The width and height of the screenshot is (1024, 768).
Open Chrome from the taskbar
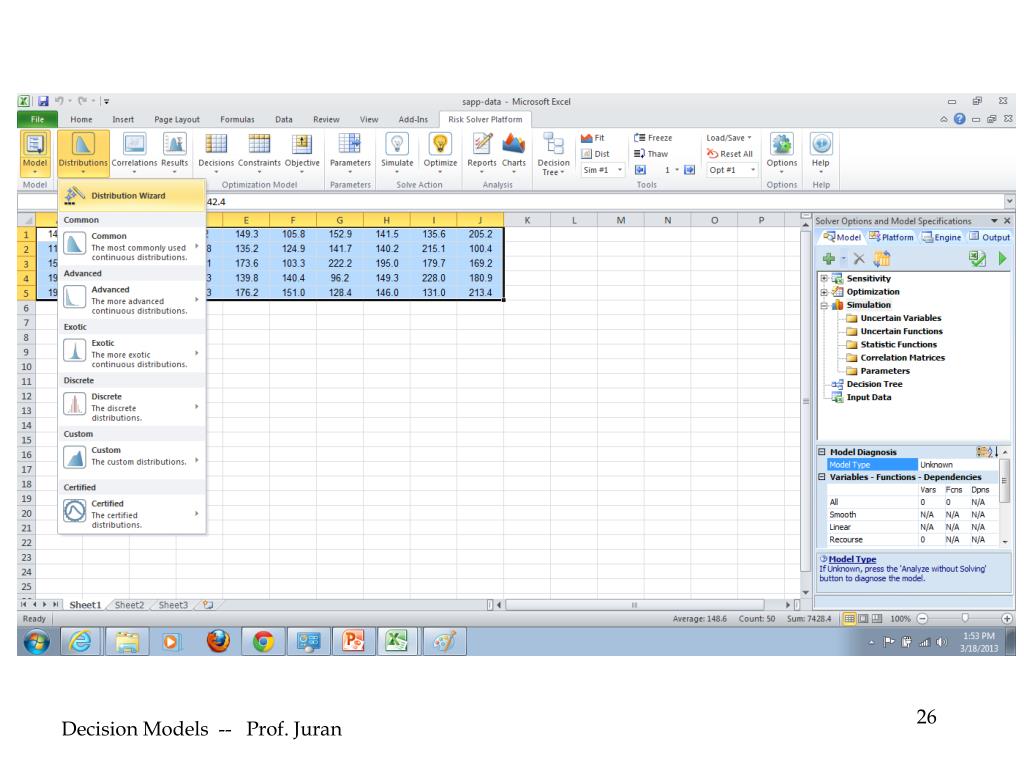click(x=263, y=641)
